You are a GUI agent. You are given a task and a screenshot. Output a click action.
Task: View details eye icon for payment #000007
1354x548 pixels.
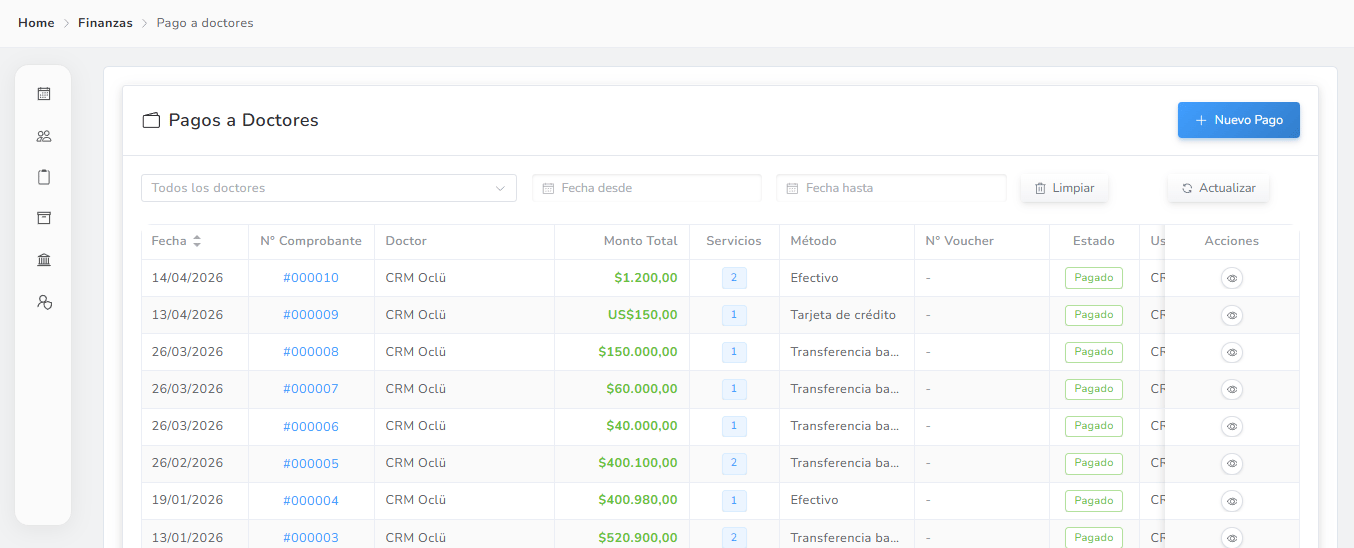coord(1232,389)
